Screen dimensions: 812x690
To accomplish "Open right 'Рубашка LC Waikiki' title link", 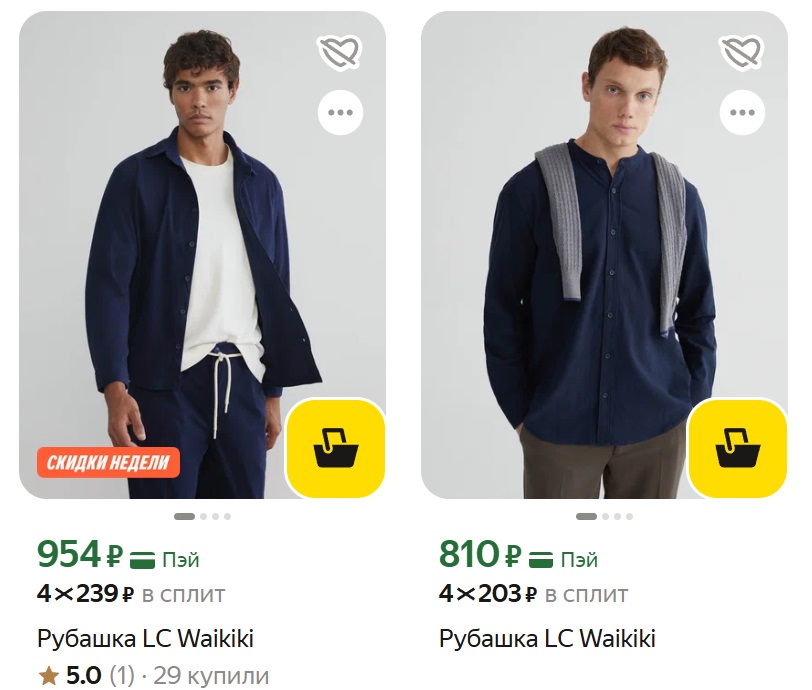I will click(547, 638).
